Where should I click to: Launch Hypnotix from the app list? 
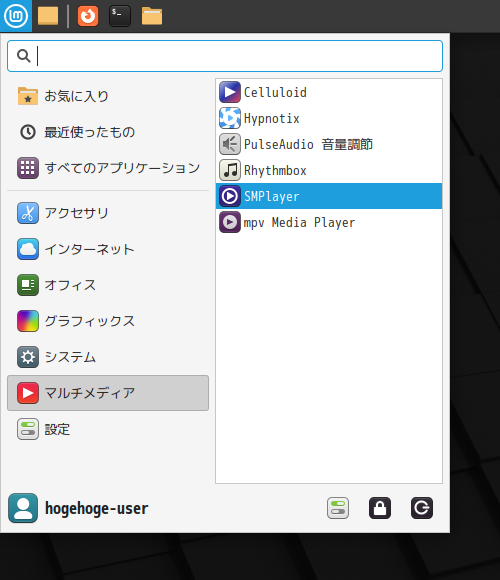click(329, 118)
